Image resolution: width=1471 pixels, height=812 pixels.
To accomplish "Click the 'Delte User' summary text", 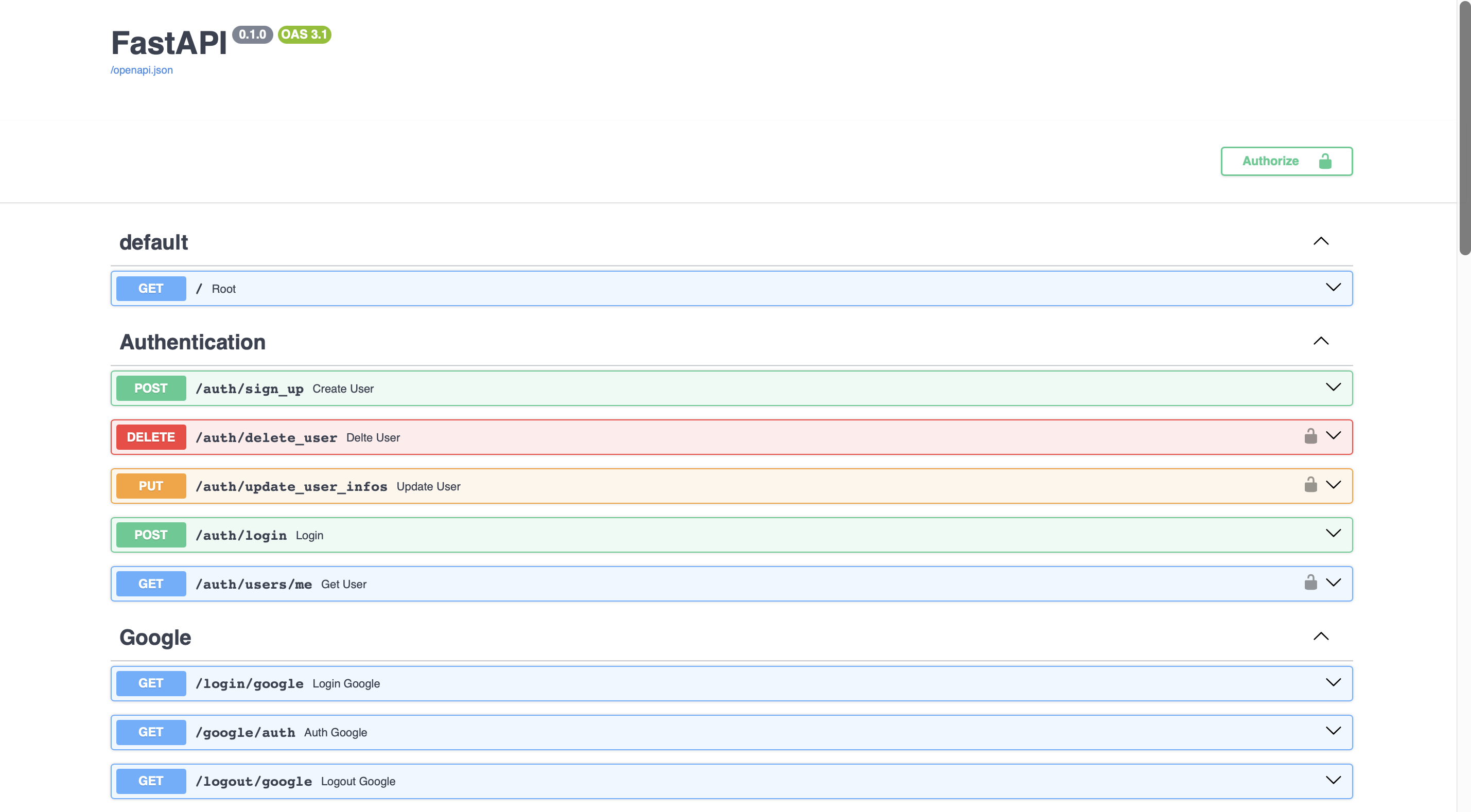I will (373, 437).
